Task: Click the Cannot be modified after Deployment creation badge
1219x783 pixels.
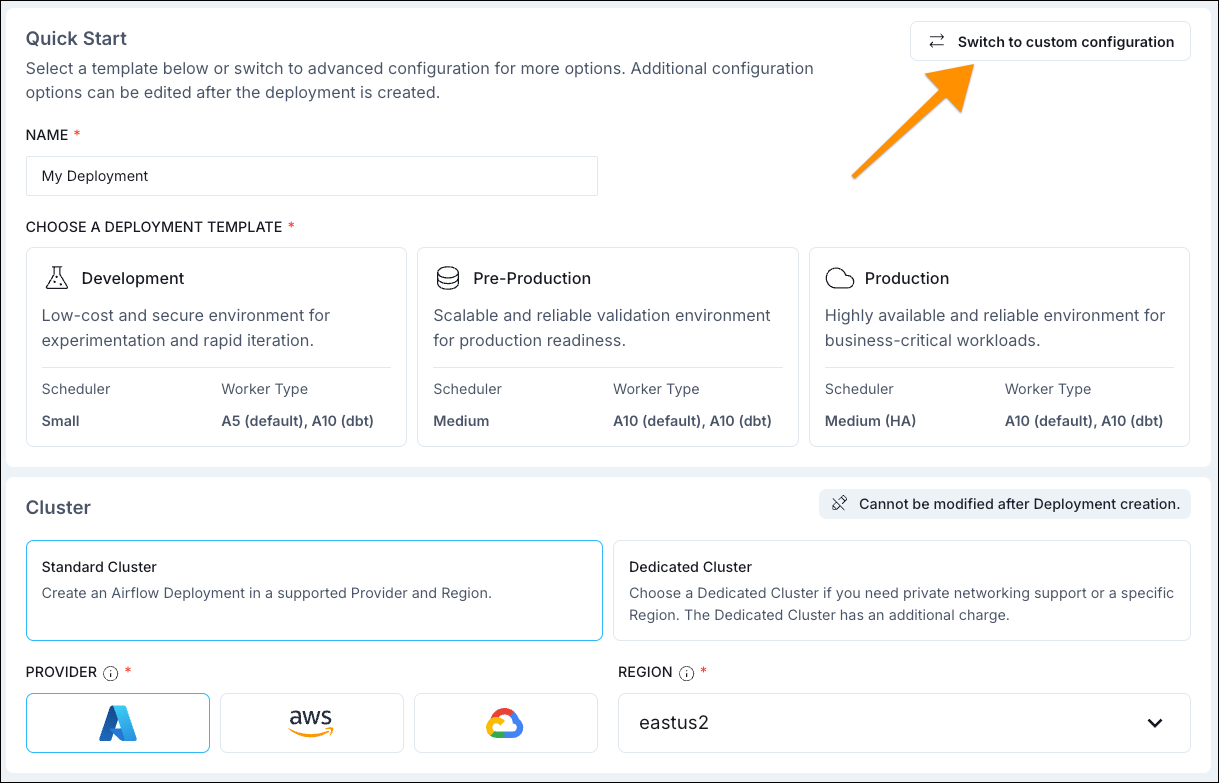Action: tap(1017, 504)
